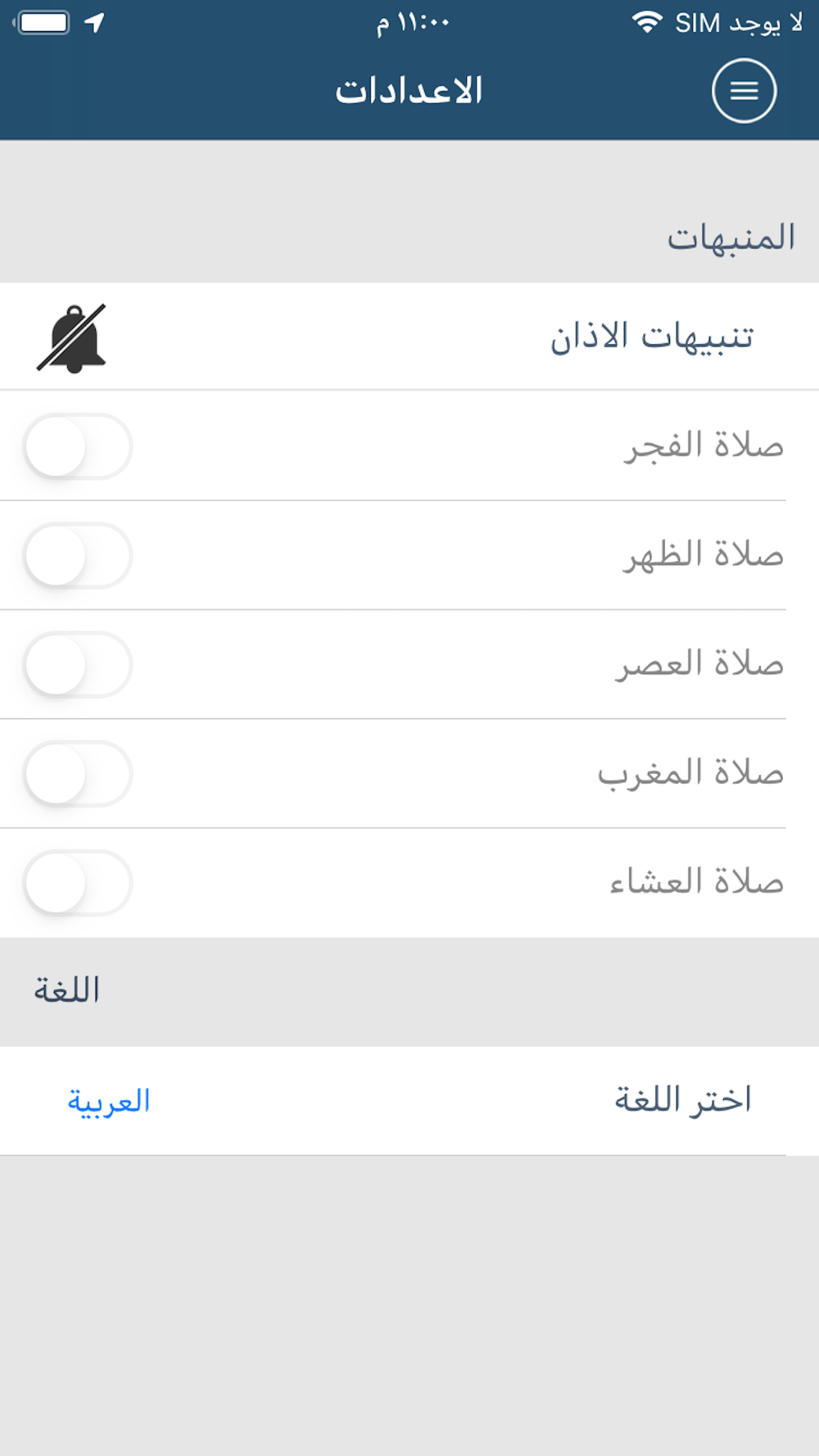This screenshot has width=819, height=1456.
Task: Open the العربية language selector
Action: click(109, 1101)
